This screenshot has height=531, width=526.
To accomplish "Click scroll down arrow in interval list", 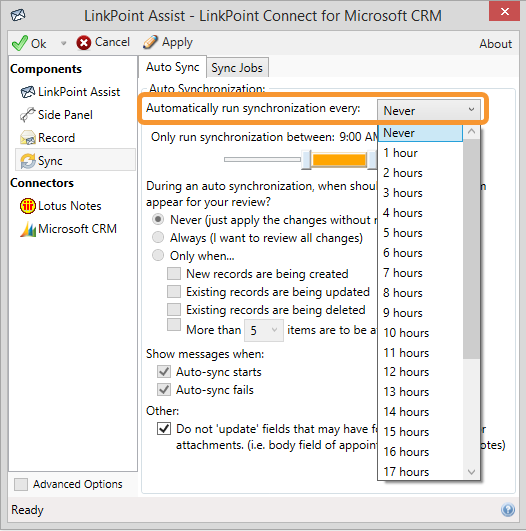I will point(471,472).
